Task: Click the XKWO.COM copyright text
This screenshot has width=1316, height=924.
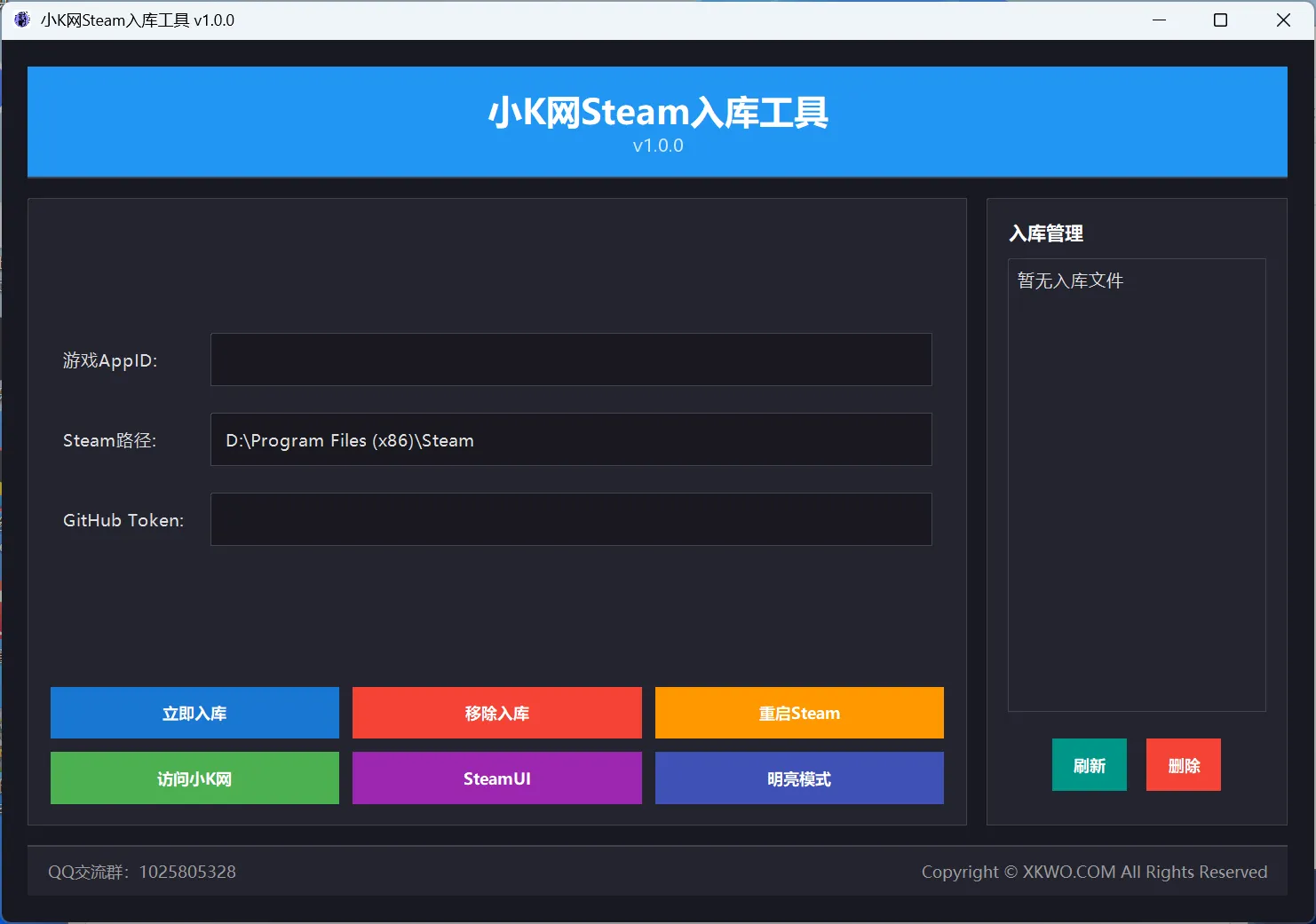Action: click(x=1096, y=872)
